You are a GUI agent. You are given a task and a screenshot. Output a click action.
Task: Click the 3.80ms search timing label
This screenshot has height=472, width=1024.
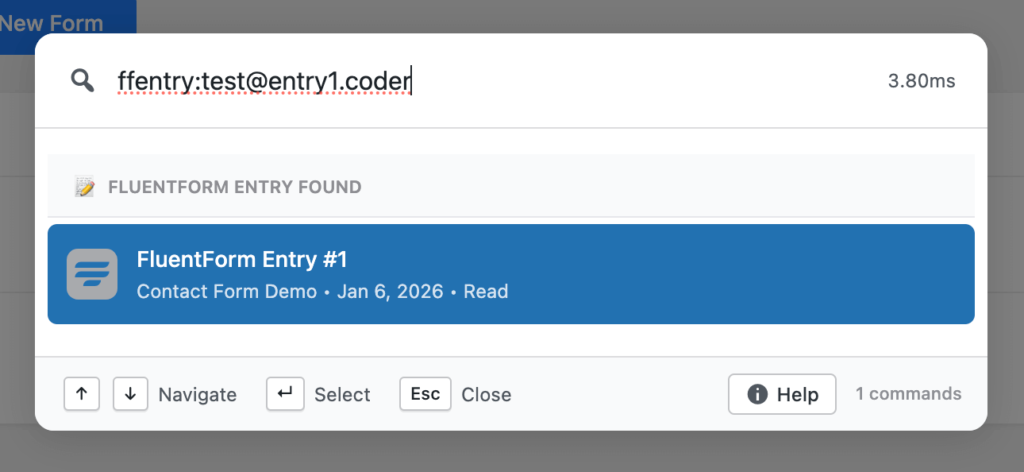(x=921, y=81)
